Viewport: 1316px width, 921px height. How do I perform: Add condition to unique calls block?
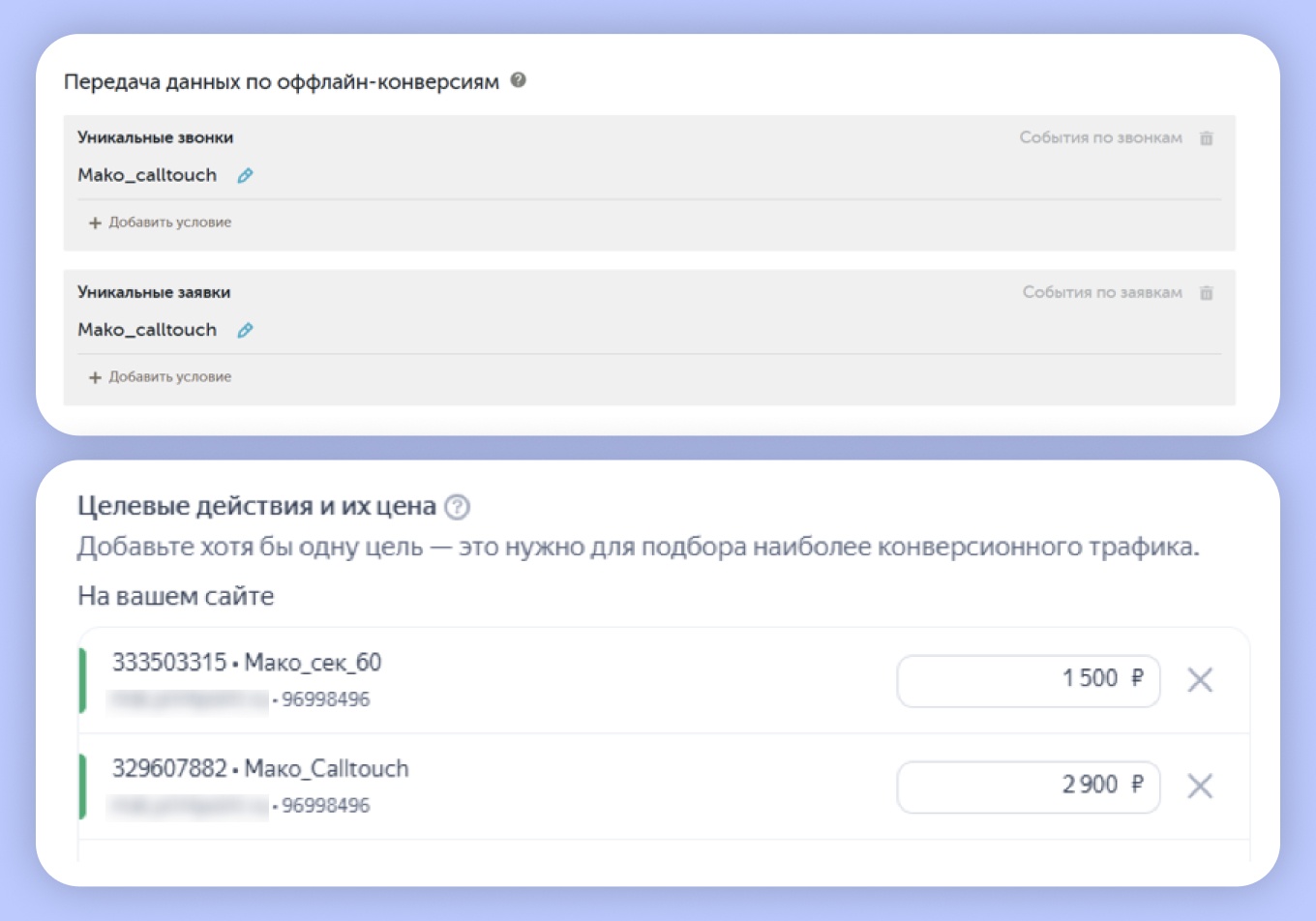pyautogui.click(x=160, y=223)
